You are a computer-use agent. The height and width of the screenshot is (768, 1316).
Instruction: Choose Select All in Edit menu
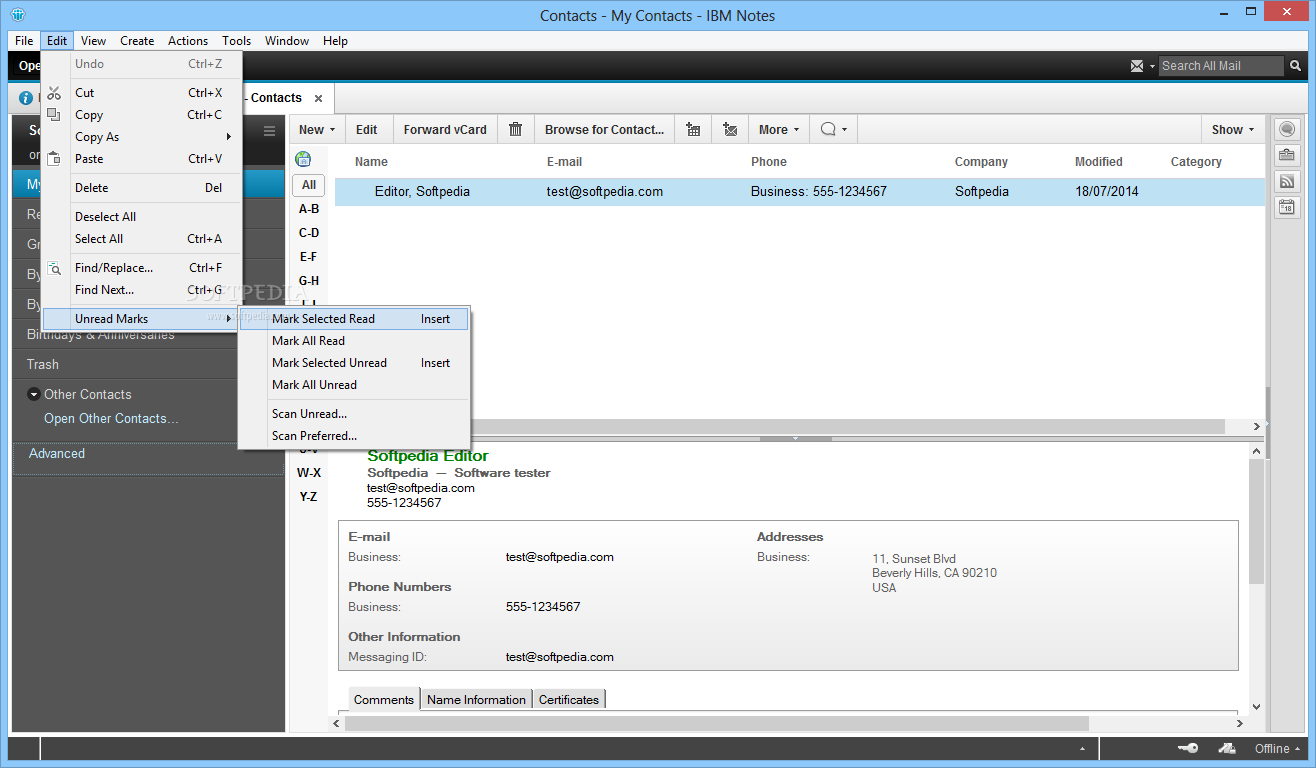pyautogui.click(x=141, y=239)
